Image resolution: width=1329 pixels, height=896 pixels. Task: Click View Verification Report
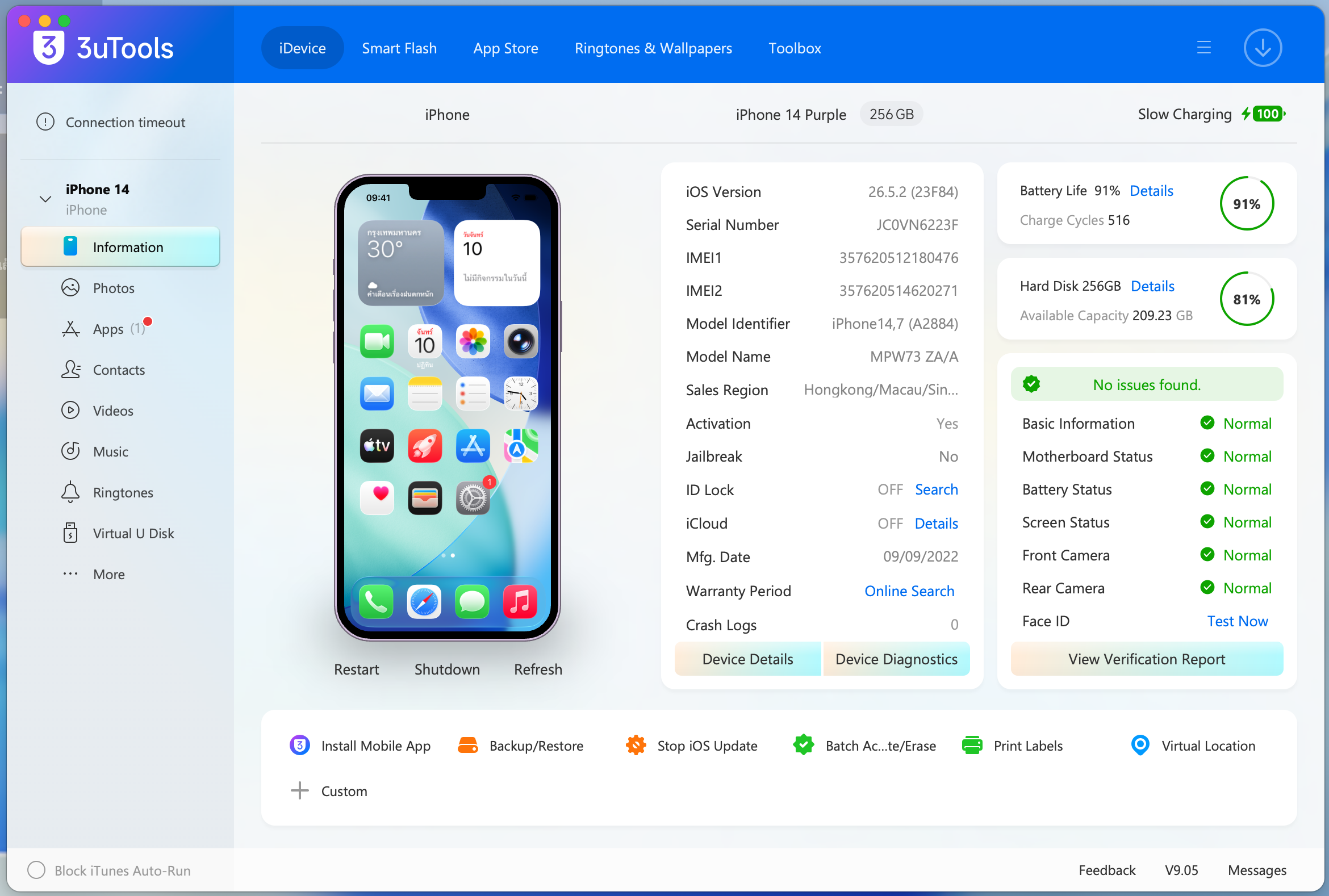(x=1147, y=659)
